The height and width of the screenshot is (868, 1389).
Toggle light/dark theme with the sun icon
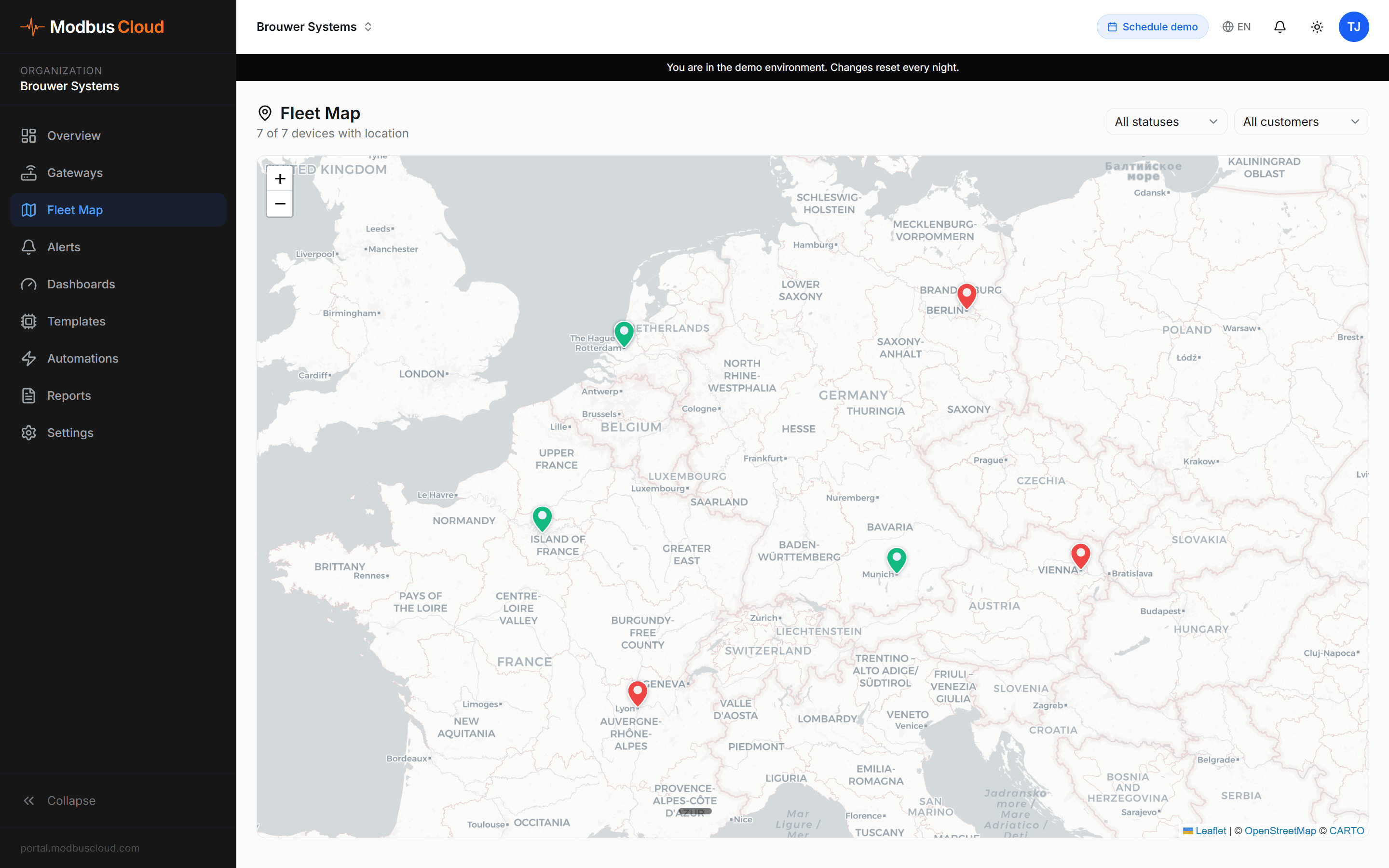pyautogui.click(x=1317, y=27)
